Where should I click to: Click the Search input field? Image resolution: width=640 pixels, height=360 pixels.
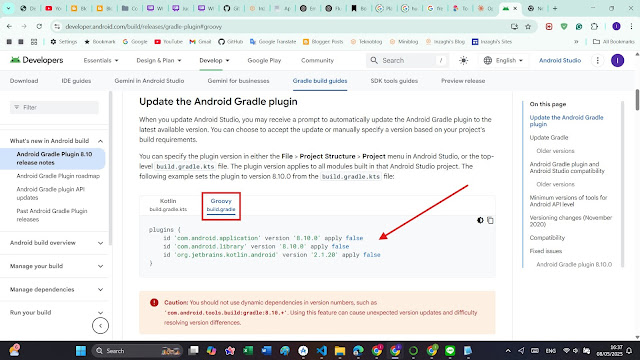407,60
